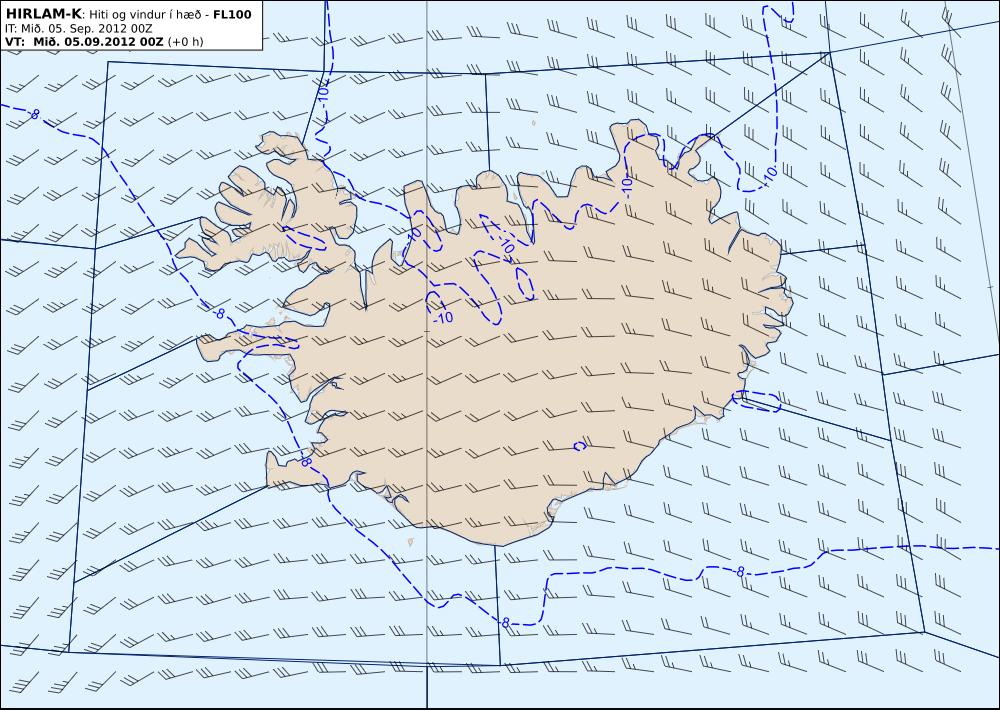Click the 'VT: Mið. 05.09.2012 00Z' valid time
This screenshot has height=710, width=1000.
coord(84,42)
